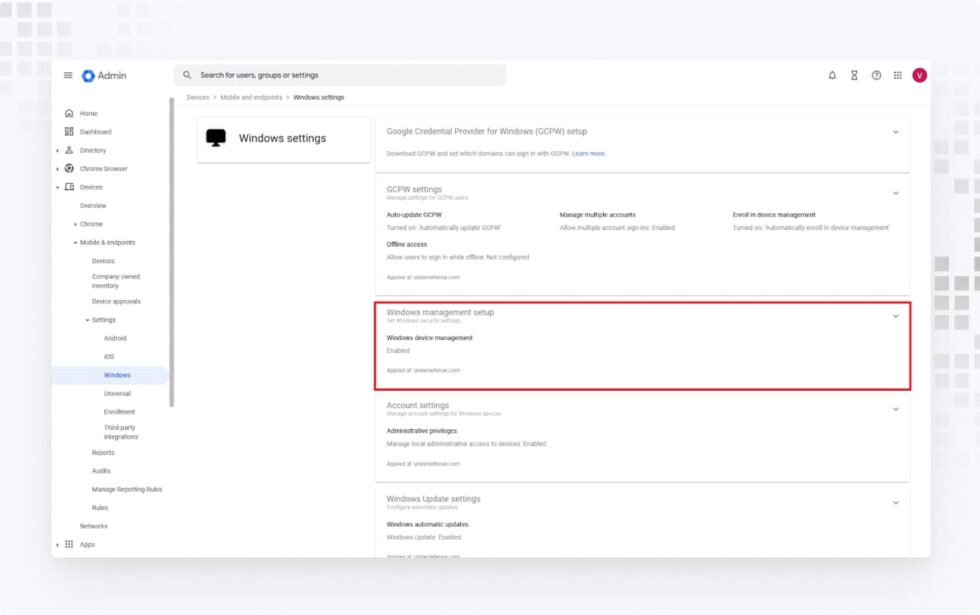Open the Google apps grid launcher

click(x=898, y=74)
